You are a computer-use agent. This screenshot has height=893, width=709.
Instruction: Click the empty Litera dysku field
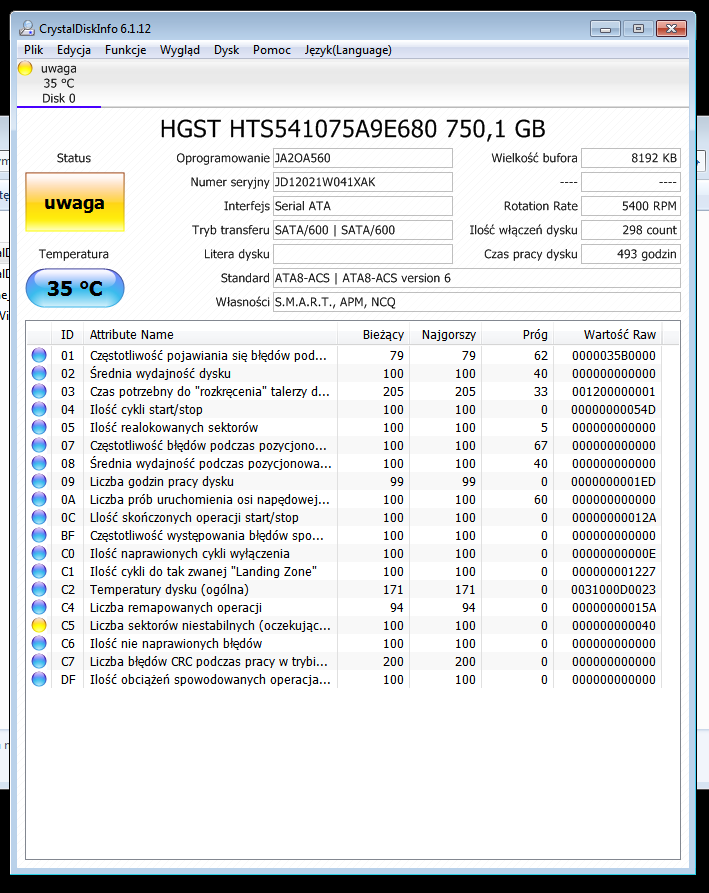click(363, 254)
